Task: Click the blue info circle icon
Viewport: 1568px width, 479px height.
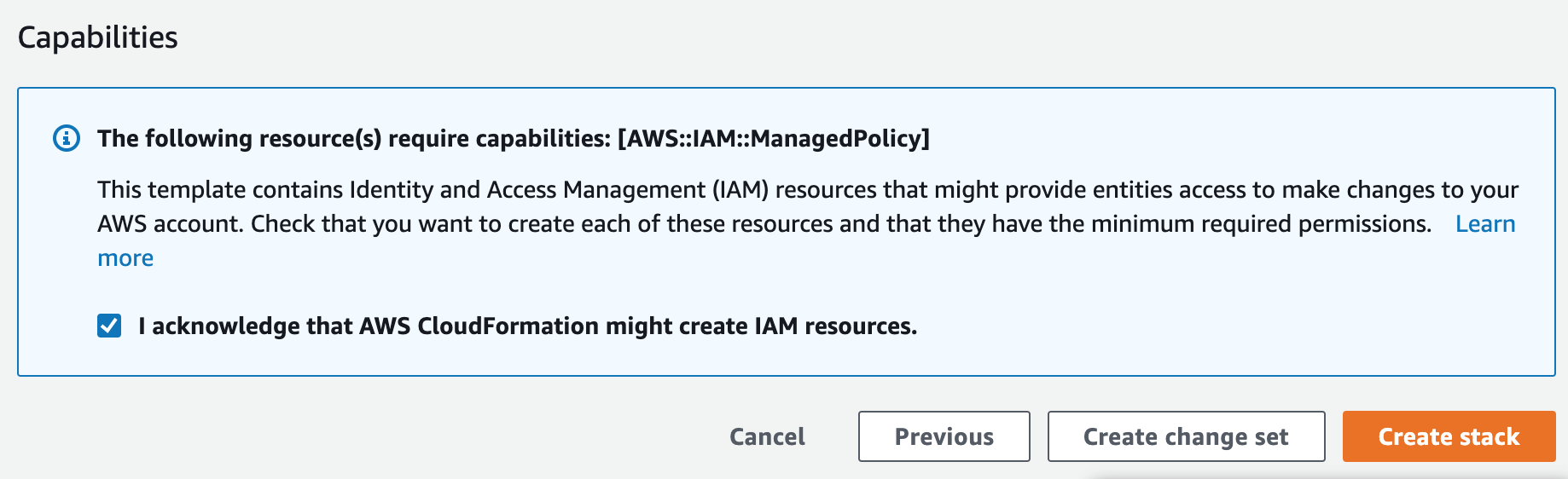Action: click(67, 138)
